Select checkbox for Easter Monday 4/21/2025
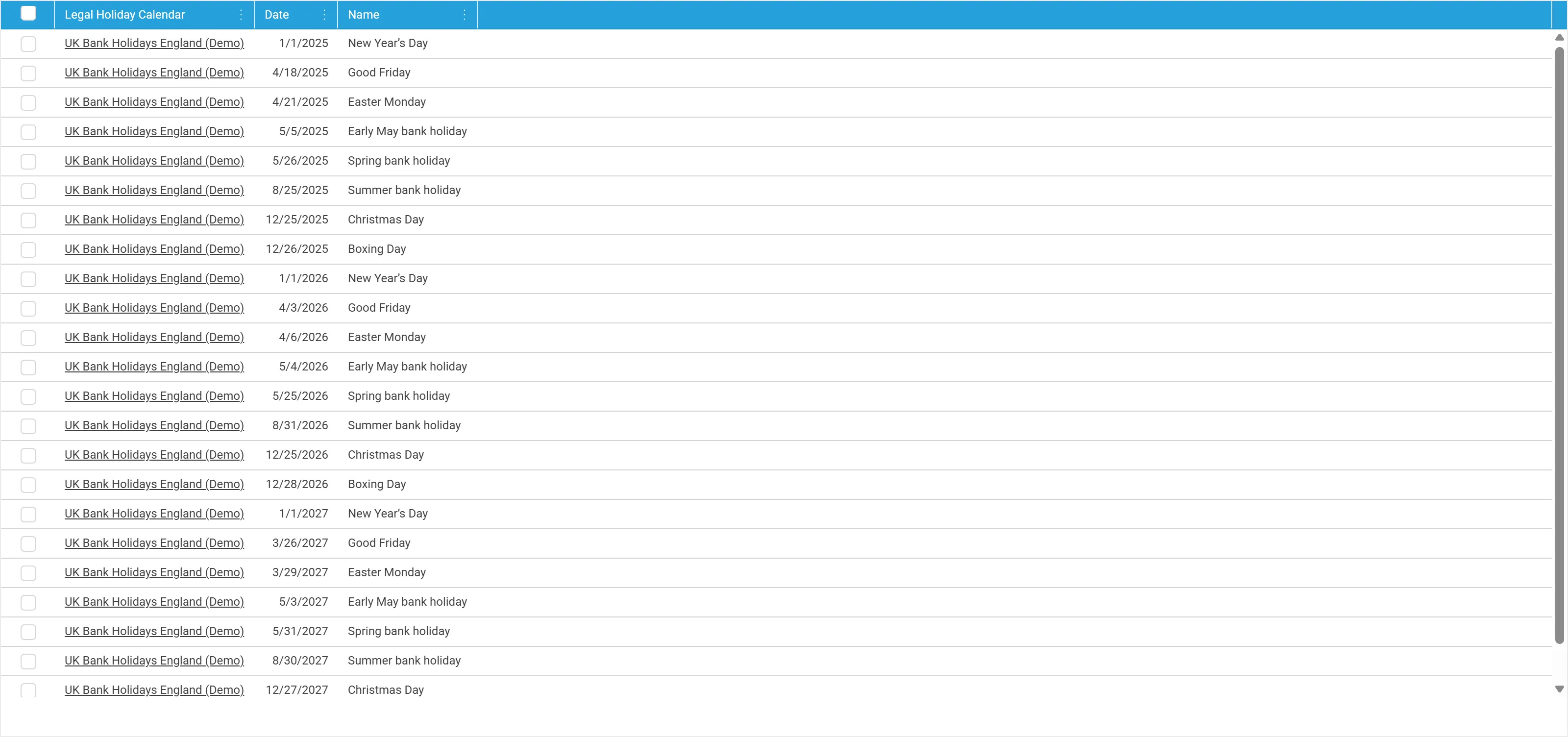Image resolution: width=1568 pixels, height=738 pixels. [x=28, y=102]
